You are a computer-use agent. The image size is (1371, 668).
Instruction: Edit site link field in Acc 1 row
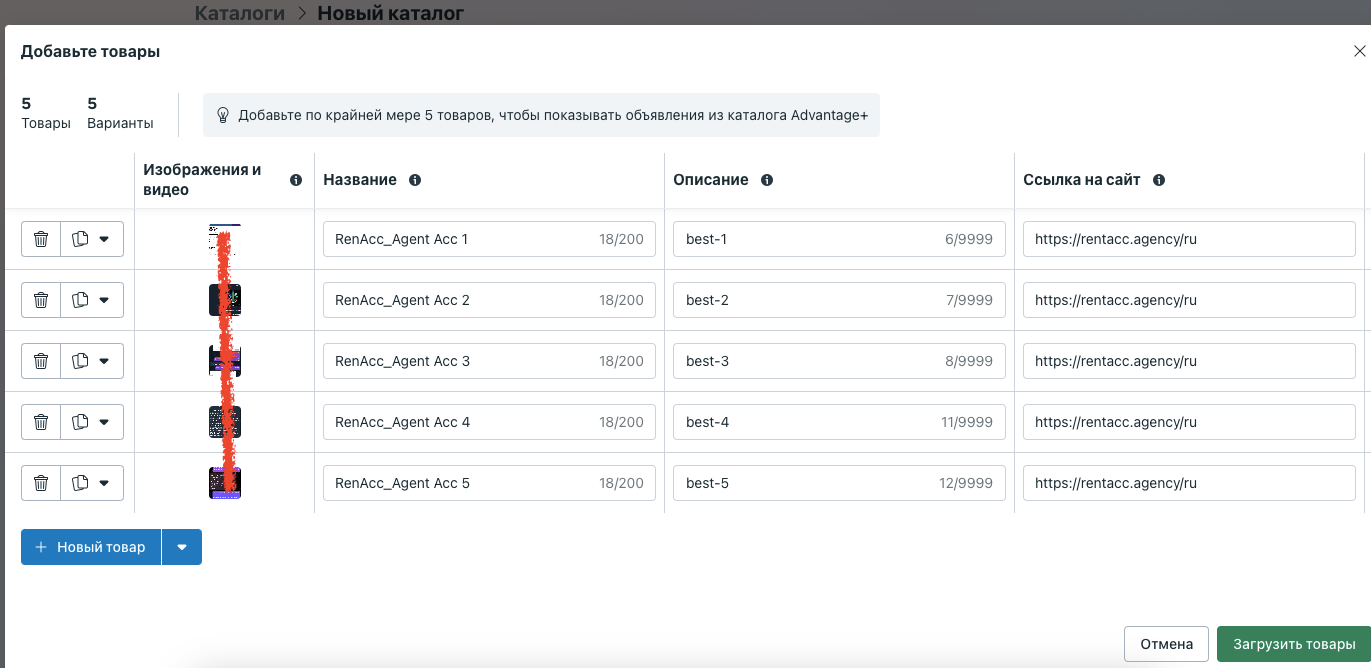(1189, 239)
